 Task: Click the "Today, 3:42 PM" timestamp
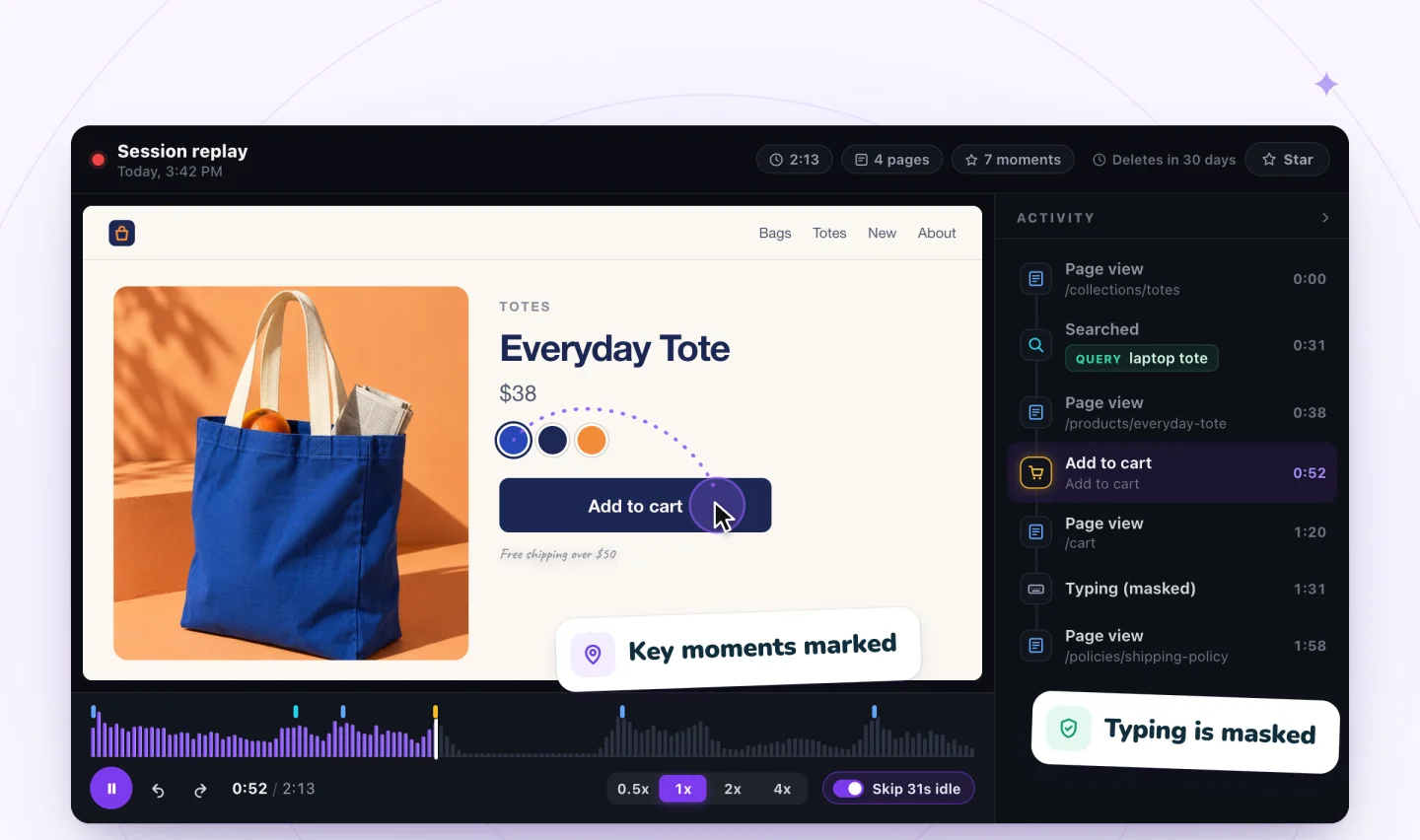point(170,172)
